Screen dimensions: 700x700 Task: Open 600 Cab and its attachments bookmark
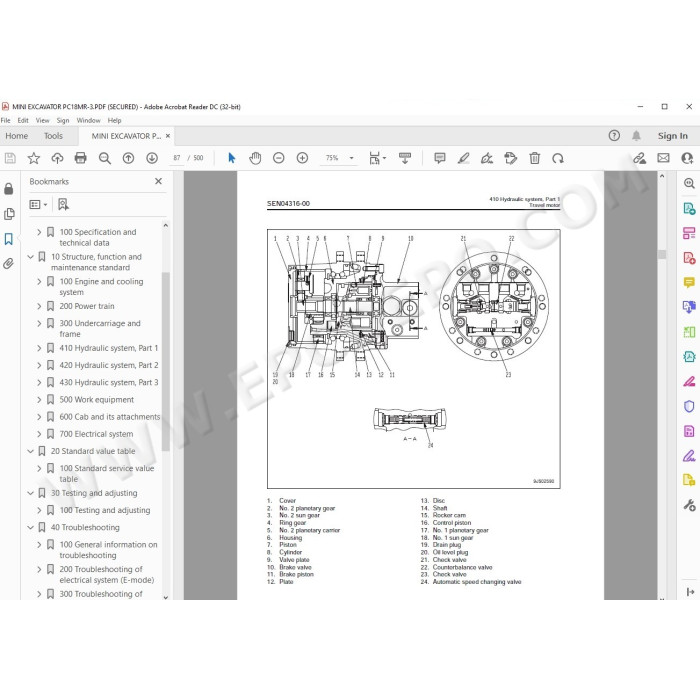pos(110,417)
